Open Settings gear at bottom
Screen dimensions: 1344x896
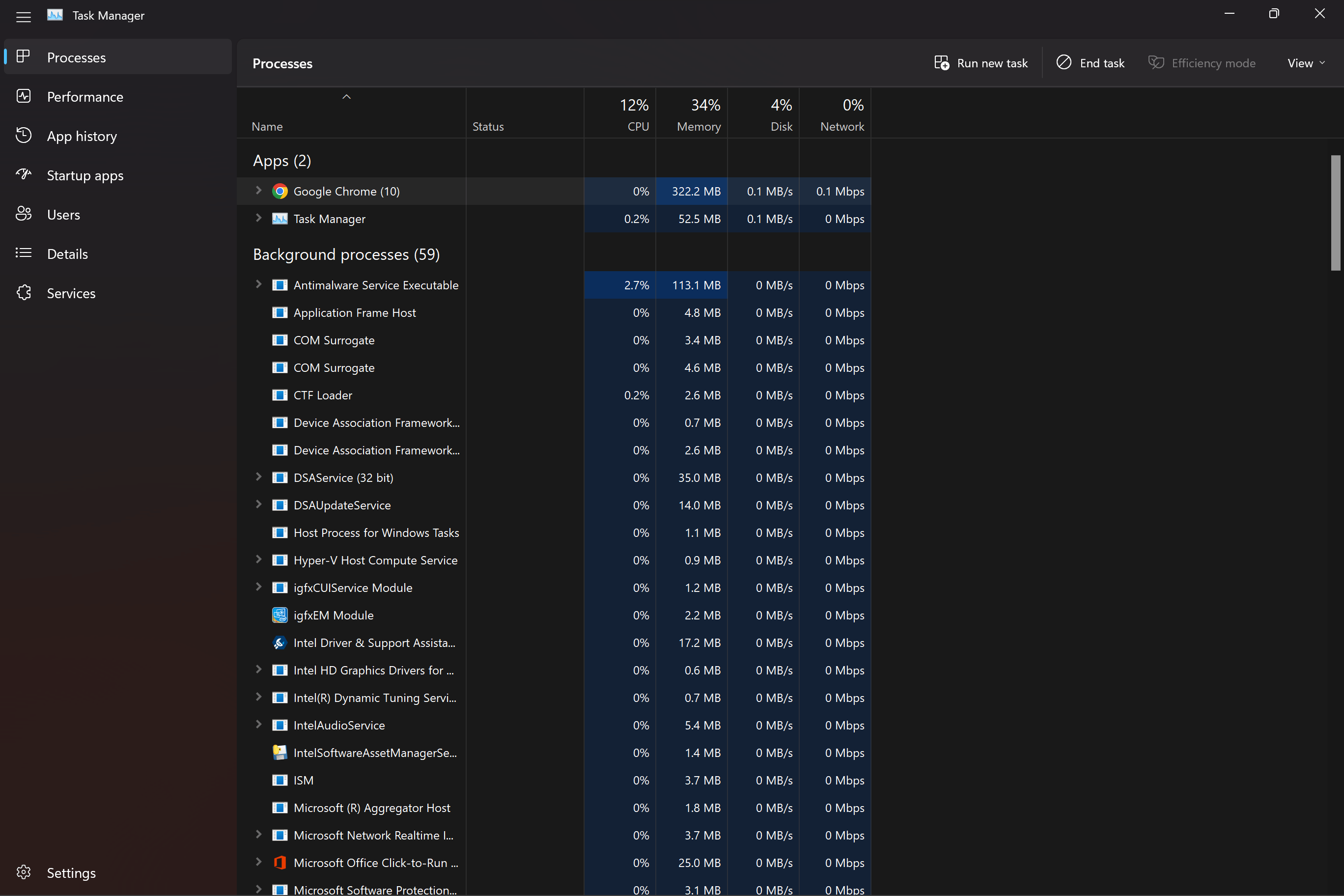pyautogui.click(x=24, y=872)
